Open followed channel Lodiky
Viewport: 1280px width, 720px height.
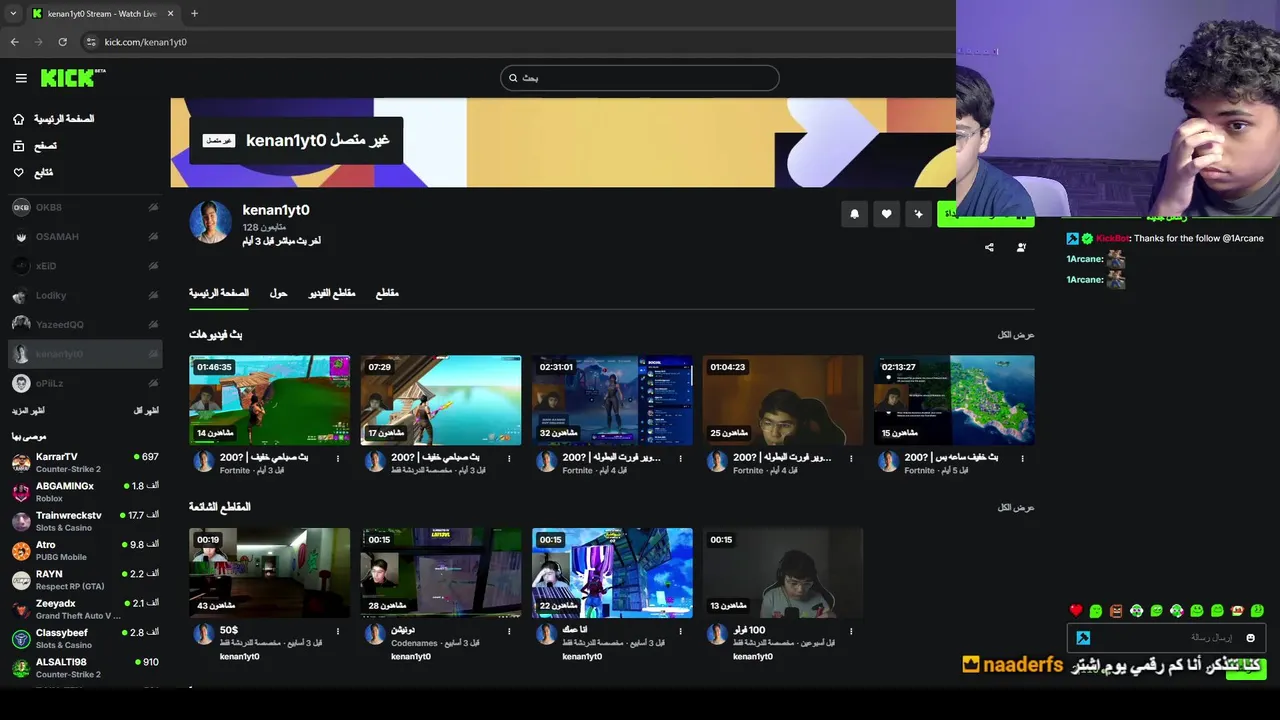85,295
